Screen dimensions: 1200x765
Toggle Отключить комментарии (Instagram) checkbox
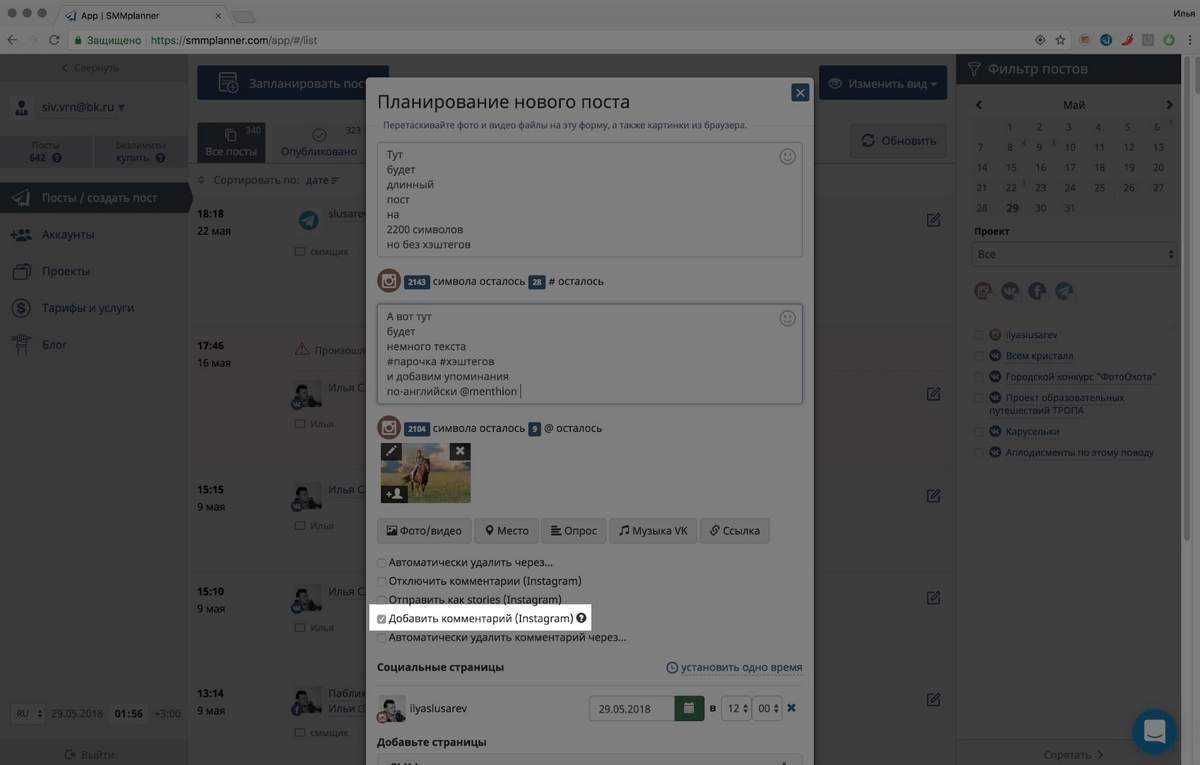point(382,581)
